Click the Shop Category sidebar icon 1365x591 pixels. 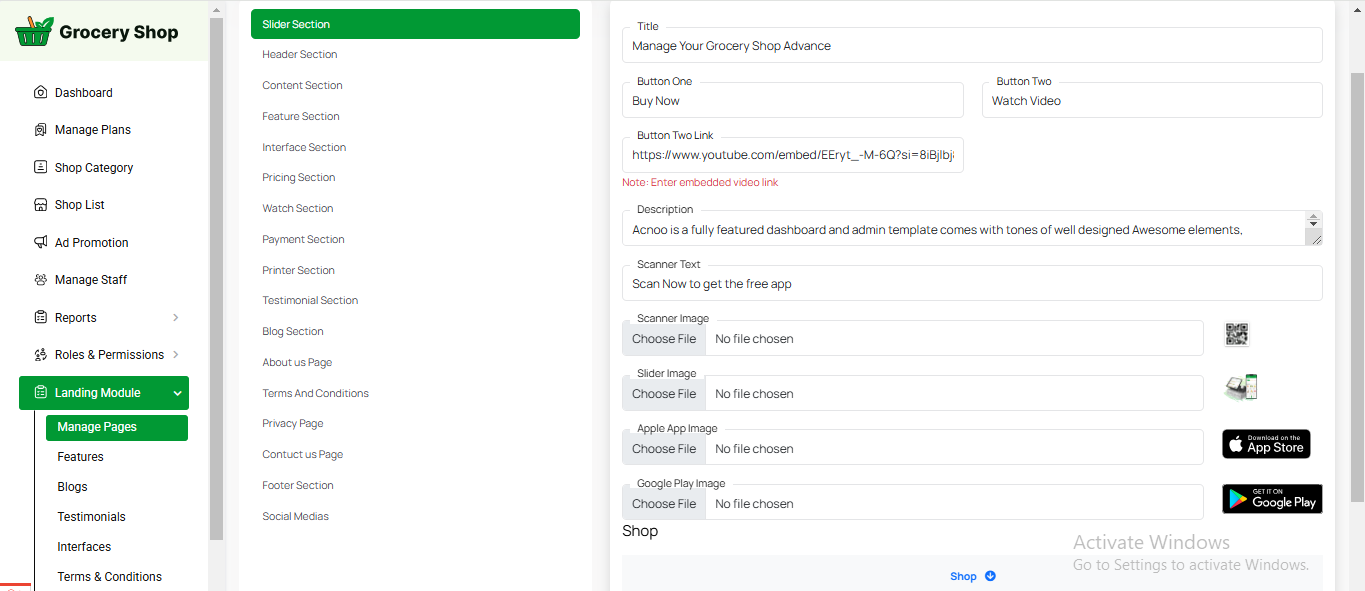(x=40, y=168)
